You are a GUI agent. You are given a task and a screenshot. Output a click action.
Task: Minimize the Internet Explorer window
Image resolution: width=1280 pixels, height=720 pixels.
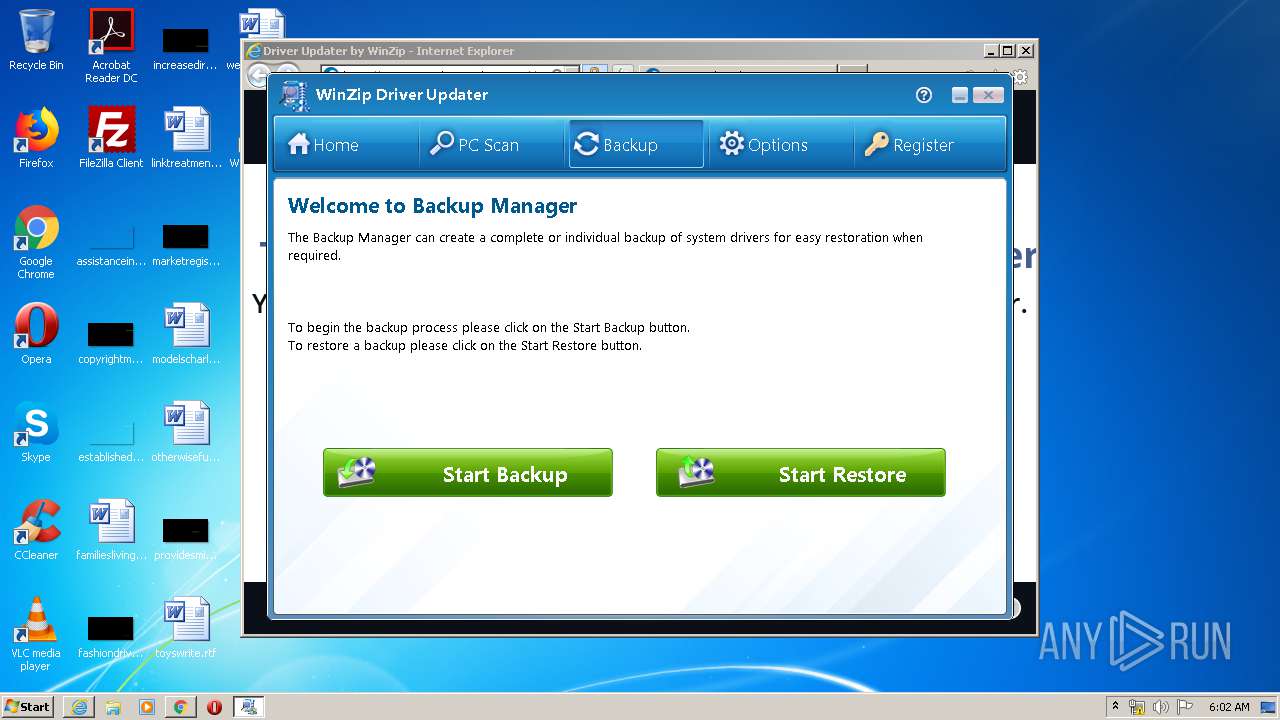pyautogui.click(x=991, y=51)
